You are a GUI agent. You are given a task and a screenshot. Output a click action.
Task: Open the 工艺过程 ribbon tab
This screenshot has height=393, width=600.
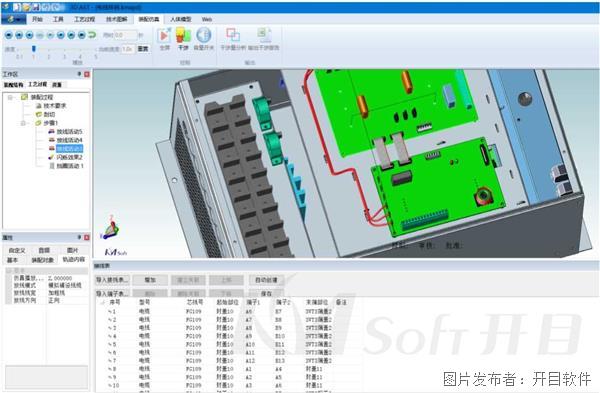click(84, 19)
